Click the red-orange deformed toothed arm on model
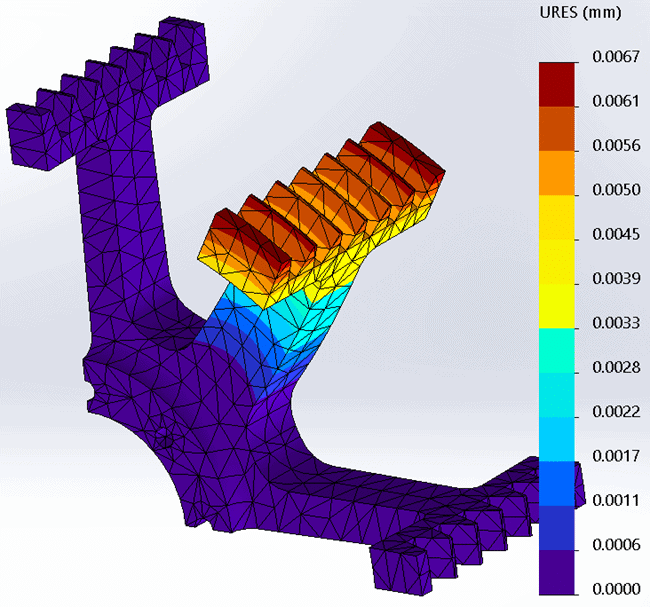The image size is (650, 607). (x=321, y=214)
